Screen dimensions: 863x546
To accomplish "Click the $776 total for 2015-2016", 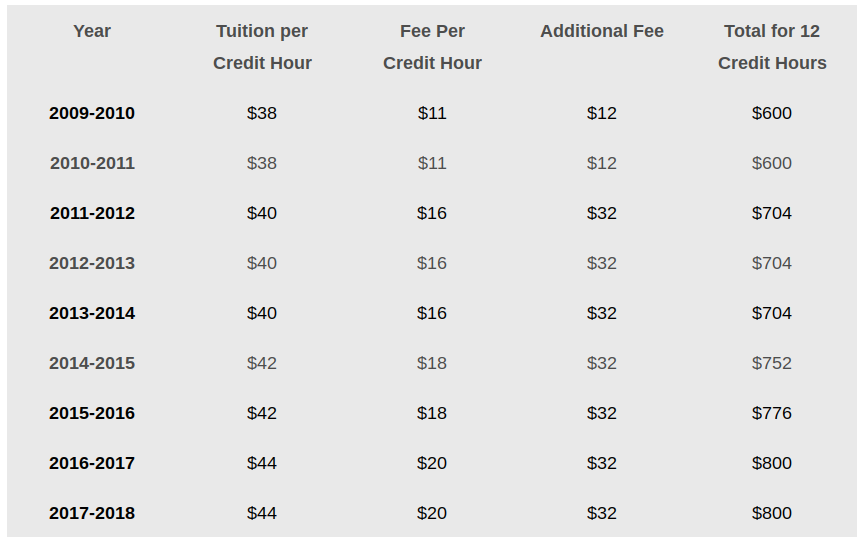I will coord(772,413).
